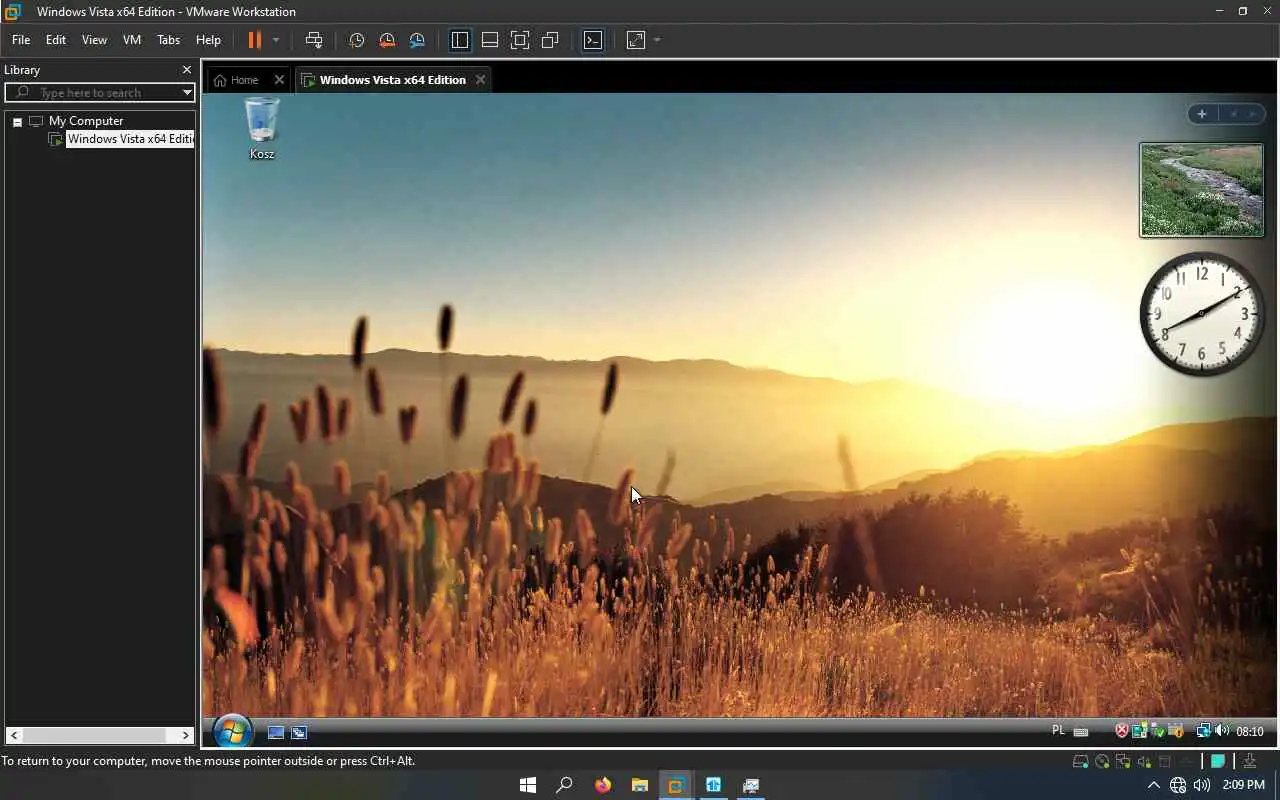The width and height of the screenshot is (1280, 800).
Task: Open the stretch mode dropdown arrow
Action: point(657,40)
